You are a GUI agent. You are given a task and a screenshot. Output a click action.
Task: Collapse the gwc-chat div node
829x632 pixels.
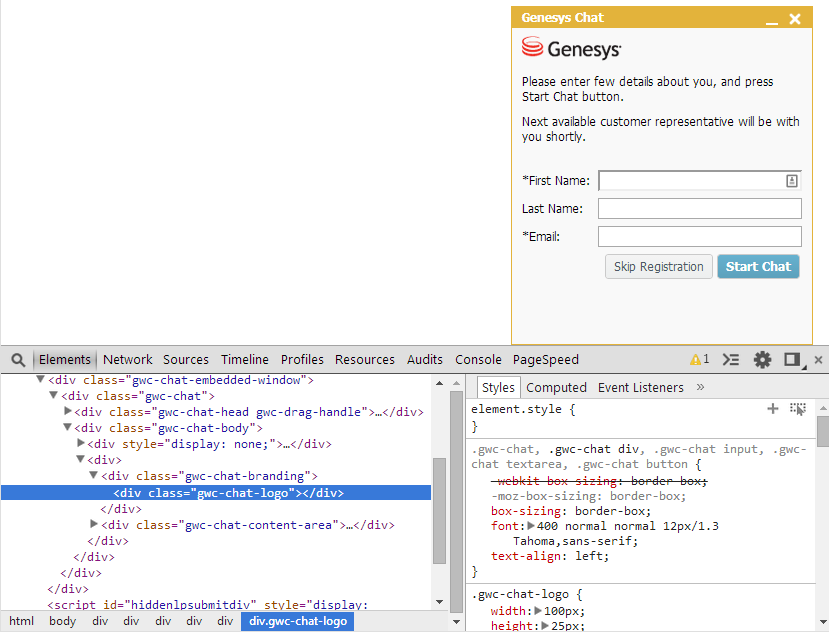[x=53, y=395]
